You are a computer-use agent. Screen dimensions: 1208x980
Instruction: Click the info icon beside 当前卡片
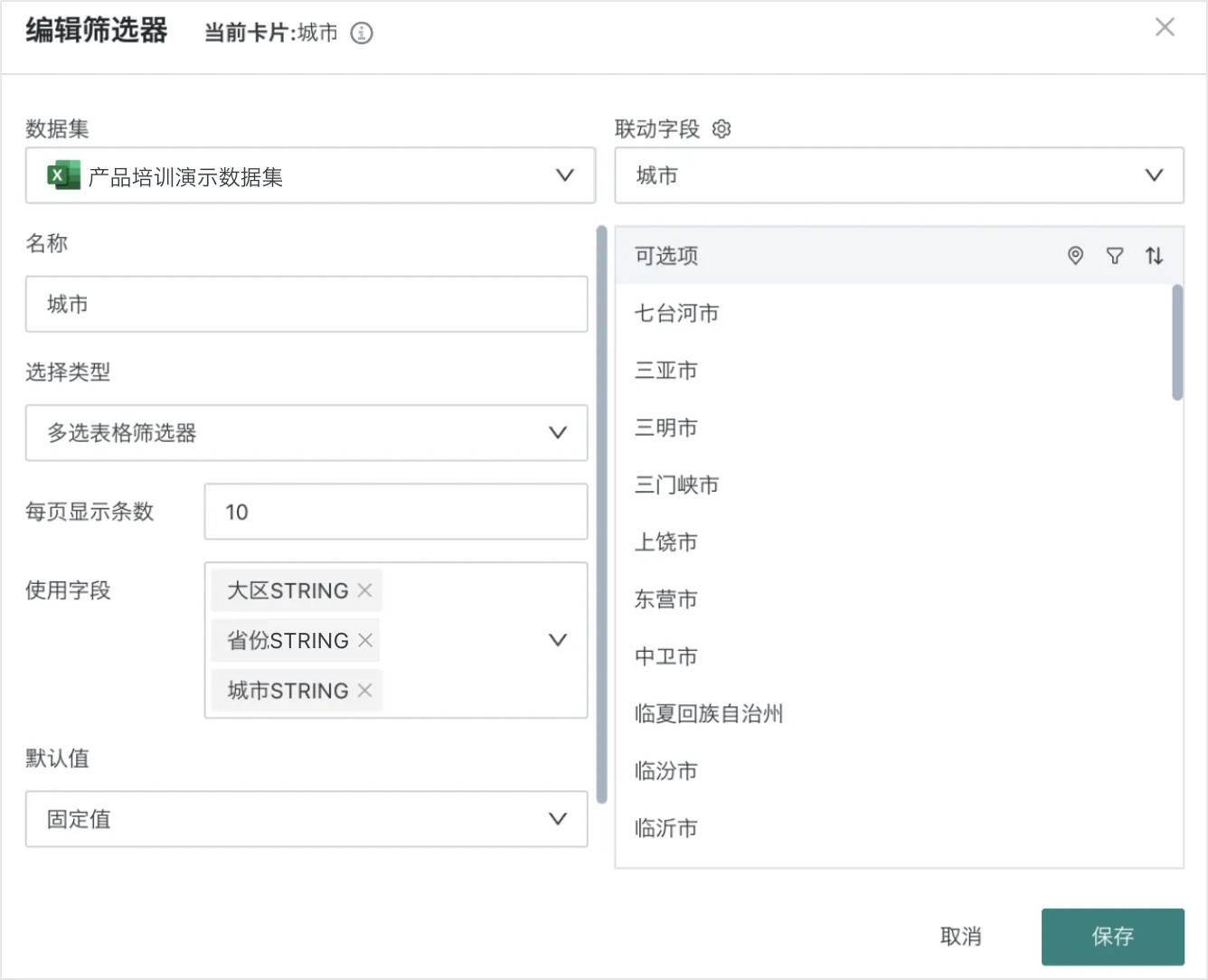(x=362, y=33)
